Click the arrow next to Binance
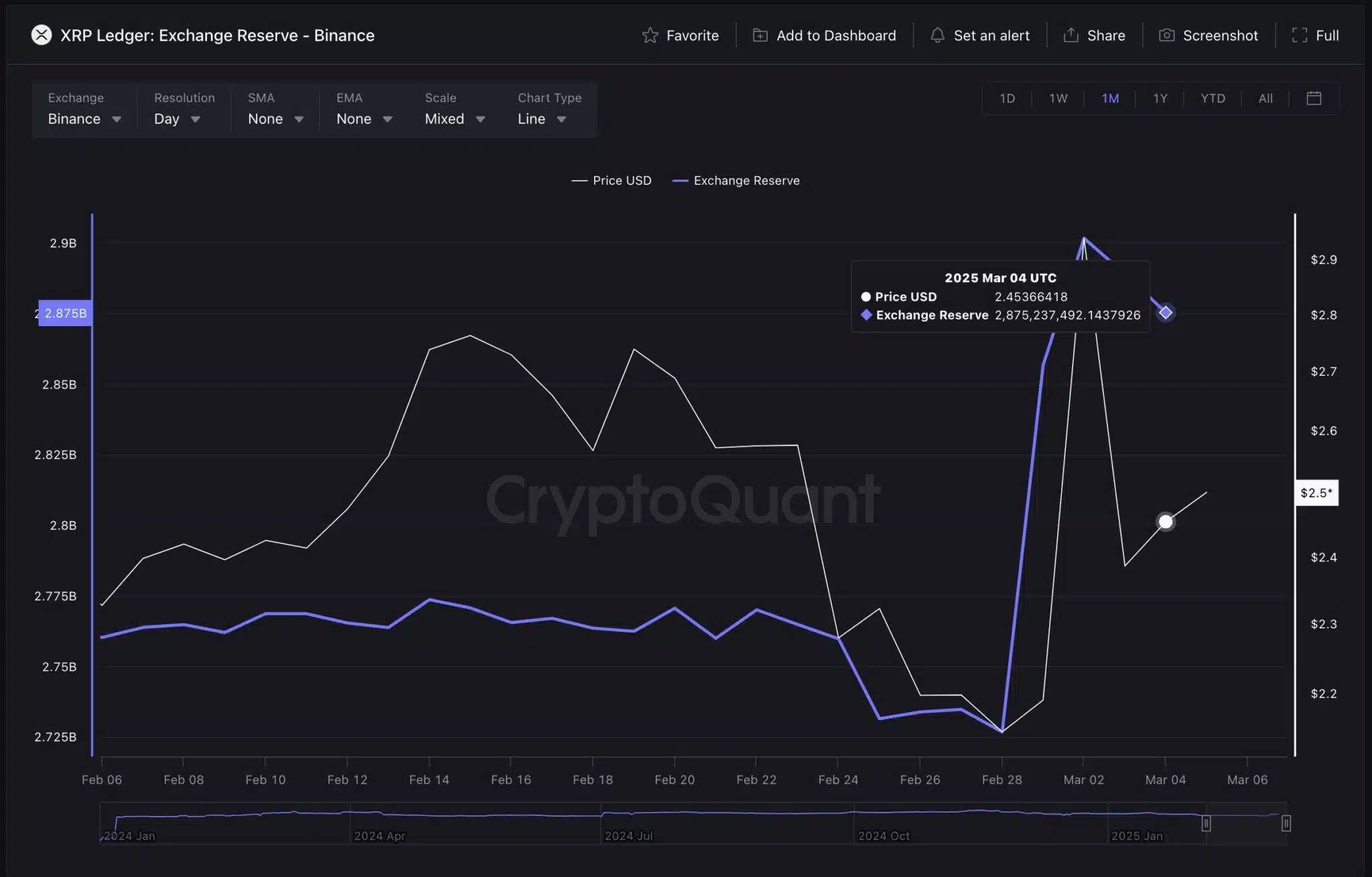Viewport: 1372px width, 877px height. point(117,119)
